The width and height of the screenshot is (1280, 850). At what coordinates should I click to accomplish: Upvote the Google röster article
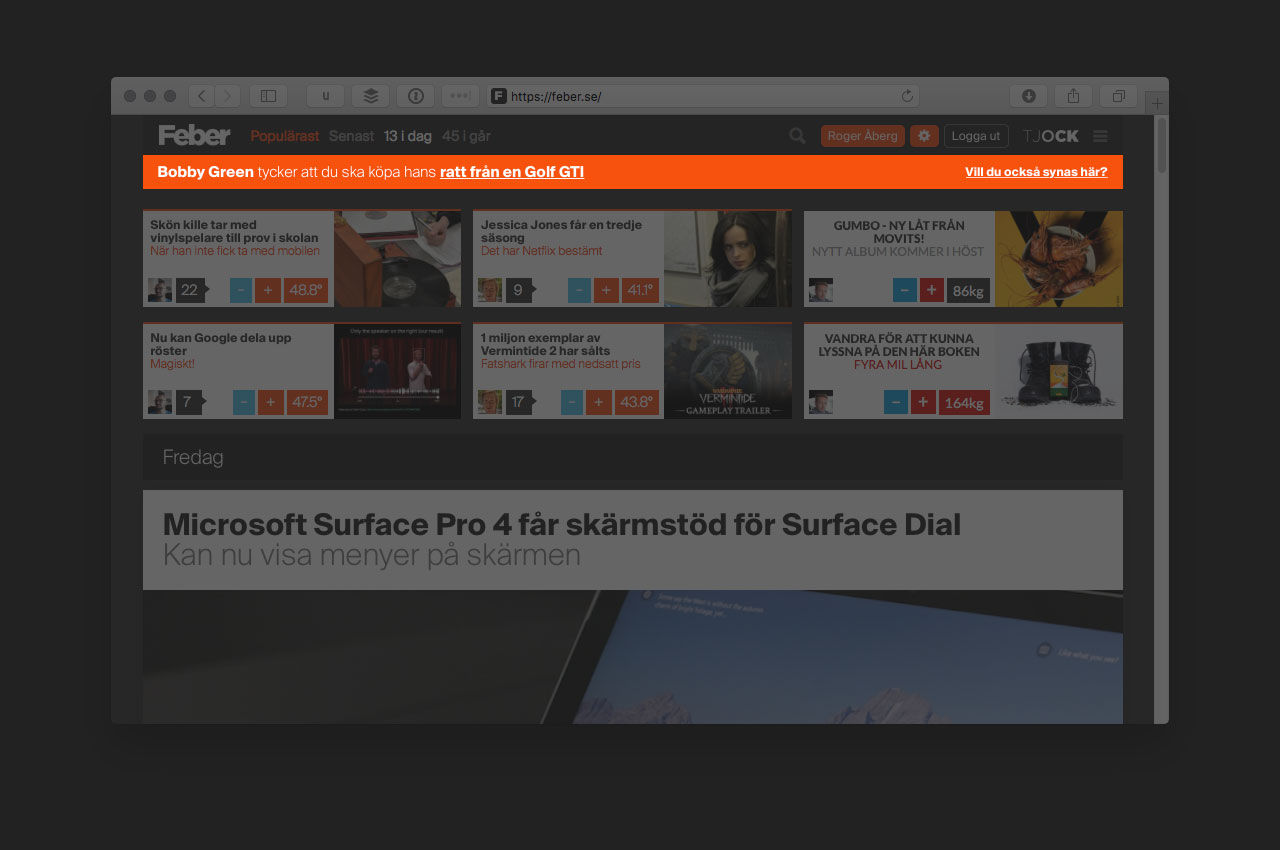271,402
